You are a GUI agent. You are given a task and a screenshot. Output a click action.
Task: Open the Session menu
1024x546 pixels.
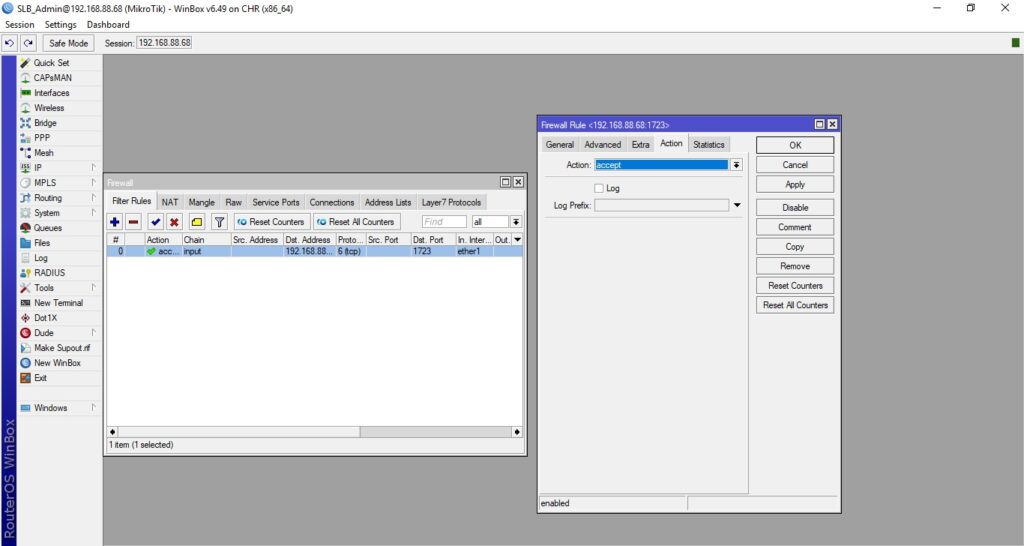(20, 24)
